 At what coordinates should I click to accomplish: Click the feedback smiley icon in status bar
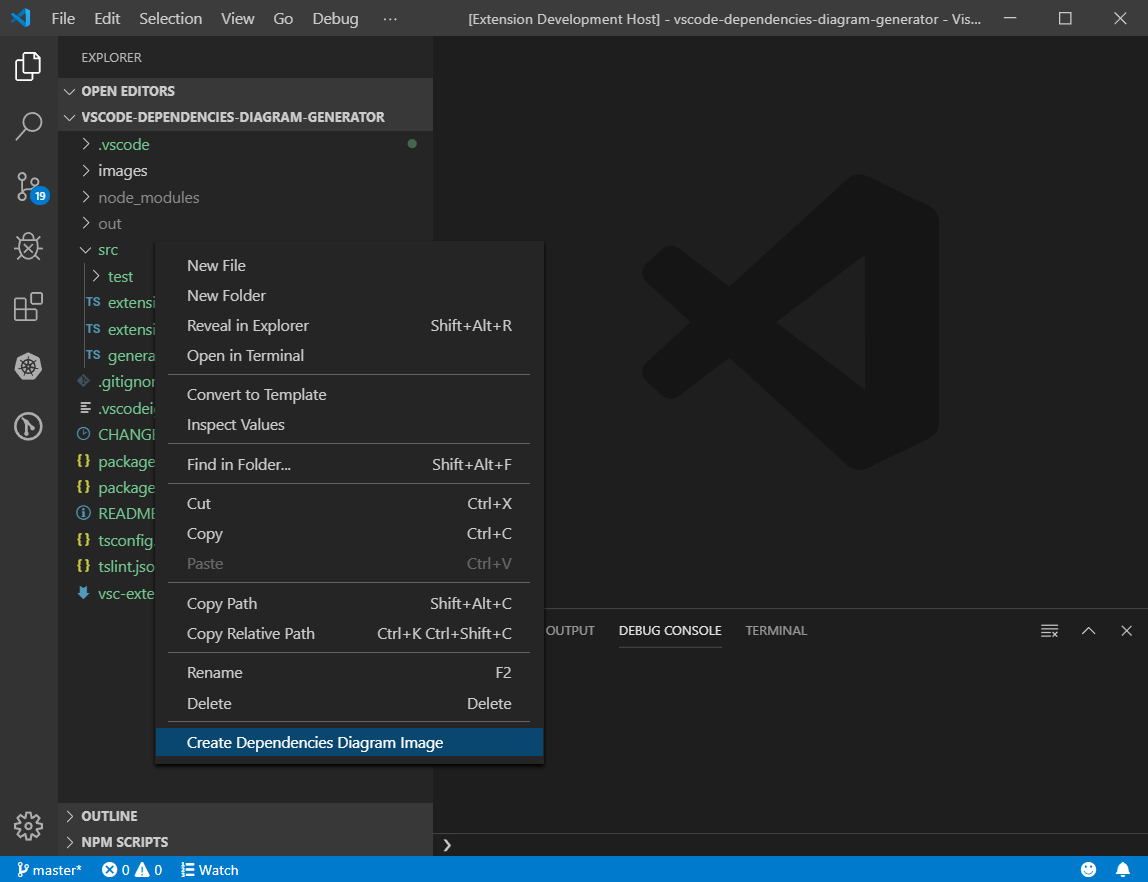pos(1089,870)
